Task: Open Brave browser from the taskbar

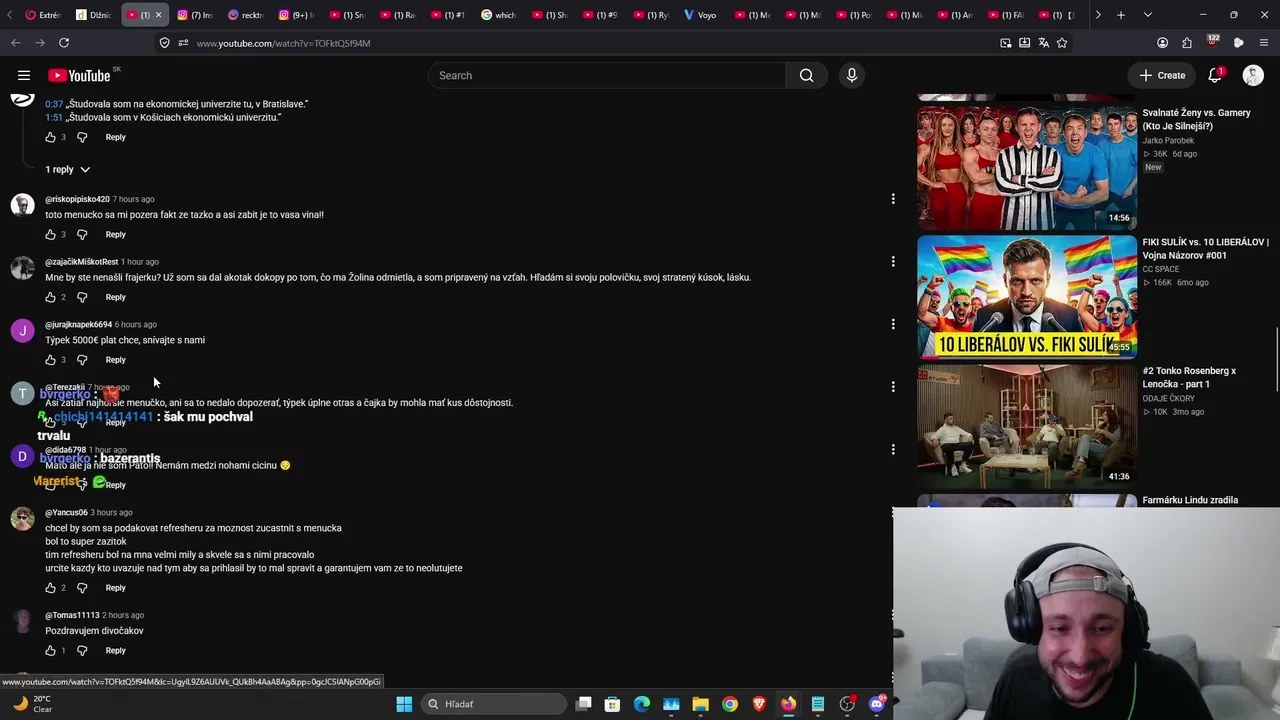Action: point(759,704)
